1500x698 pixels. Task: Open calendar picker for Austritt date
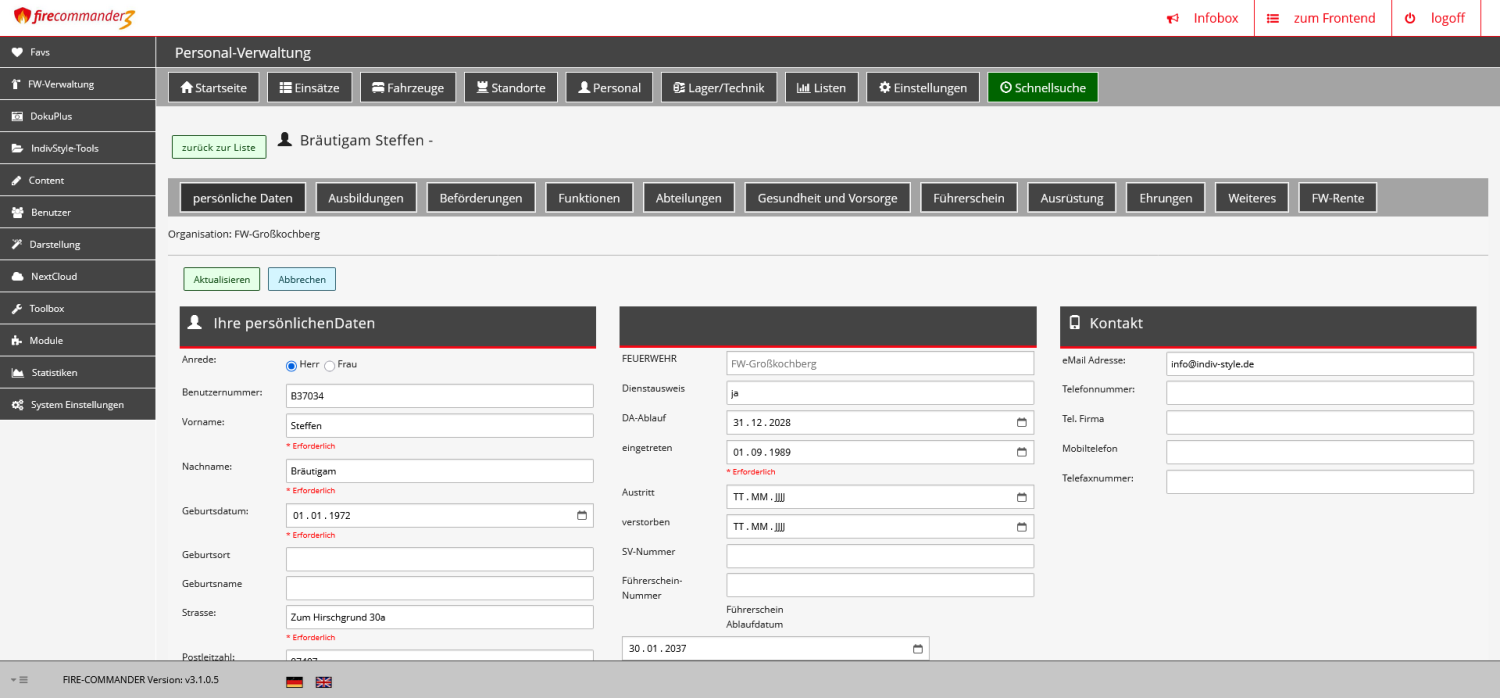tap(1021, 497)
